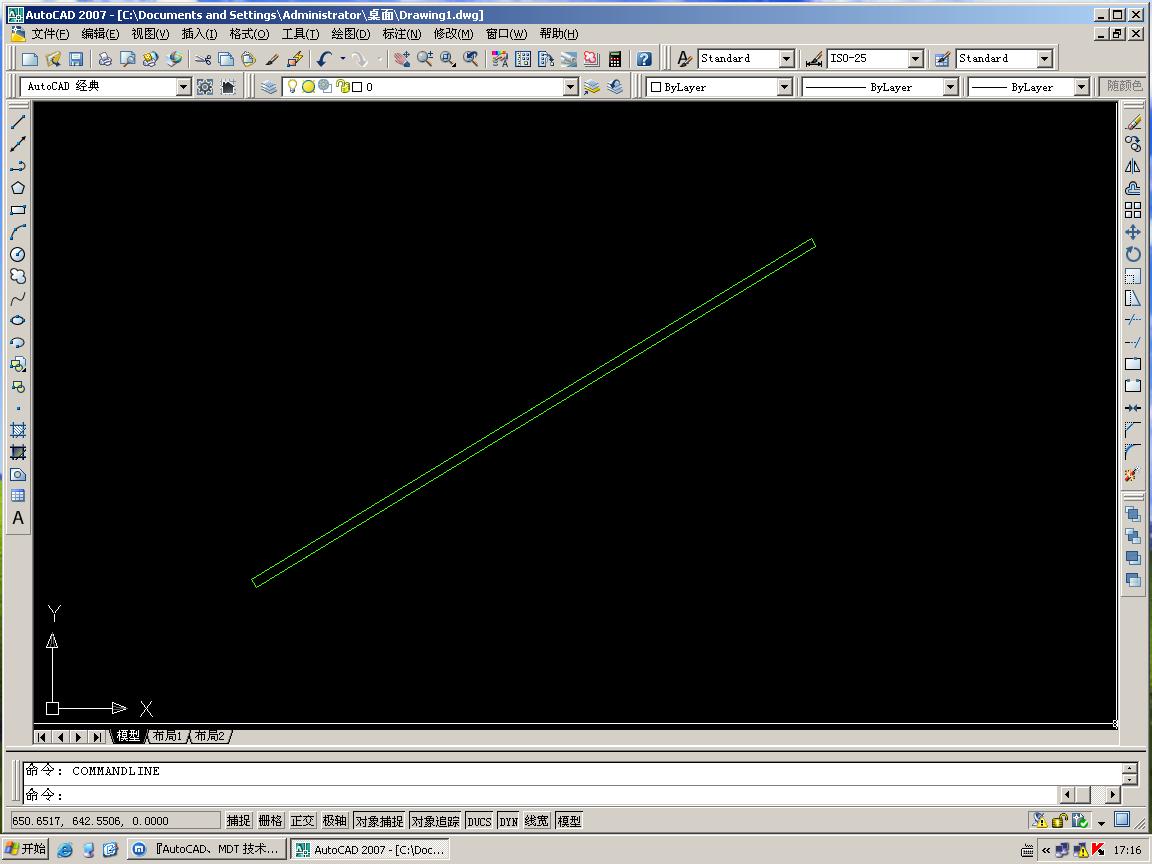The height and width of the screenshot is (864, 1152).
Task: Select the Hatch tool
Action: tap(18, 431)
